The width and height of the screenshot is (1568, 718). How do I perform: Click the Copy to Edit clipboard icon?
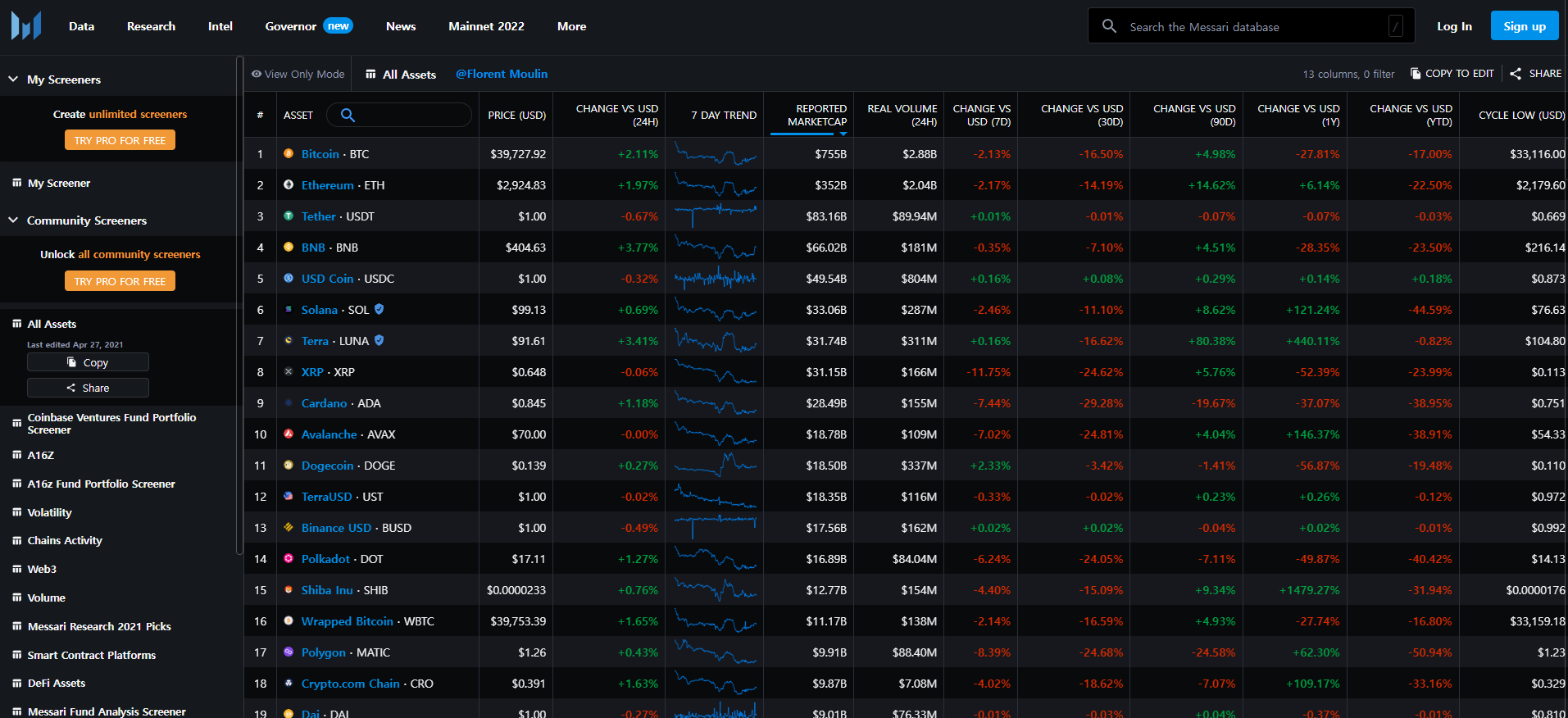pyautogui.click(x=1416, y=73)
